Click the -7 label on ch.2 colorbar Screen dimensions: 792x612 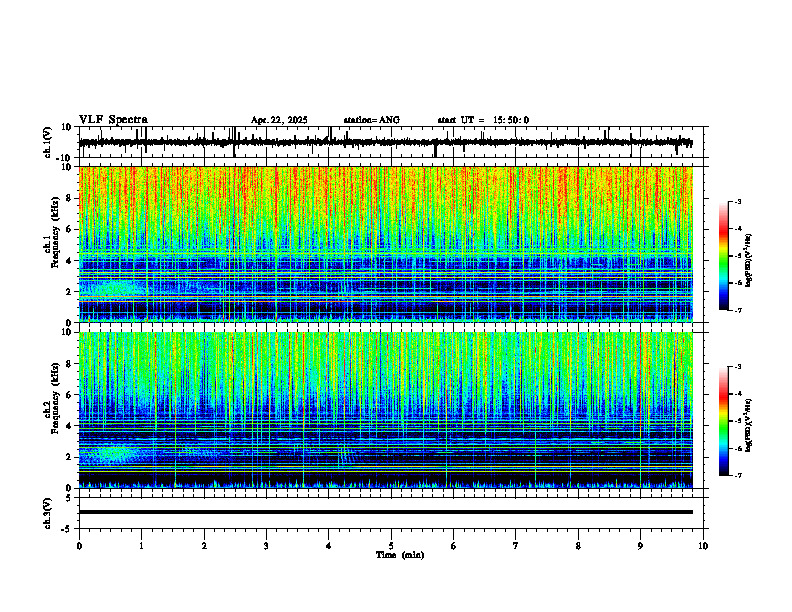pos(738,475)
